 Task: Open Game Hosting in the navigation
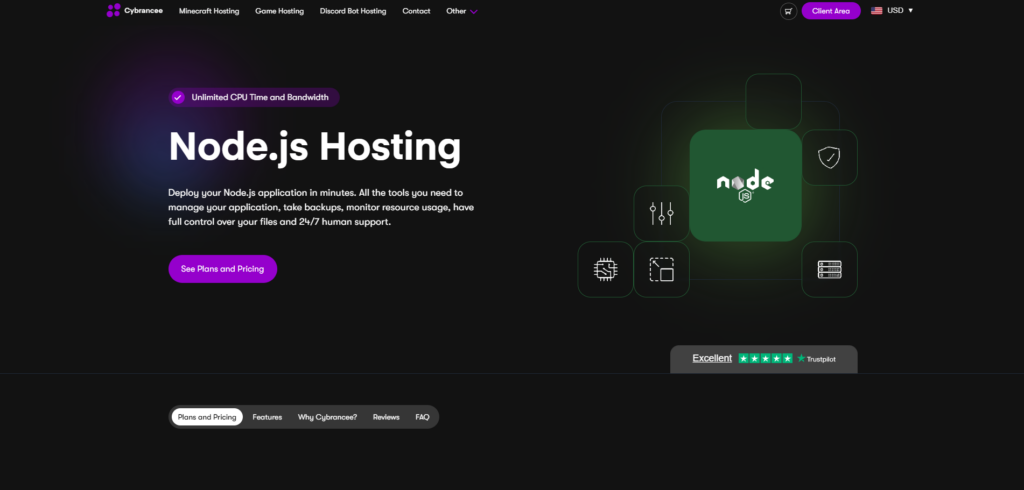pyautogui.click(x=280, y=11)
